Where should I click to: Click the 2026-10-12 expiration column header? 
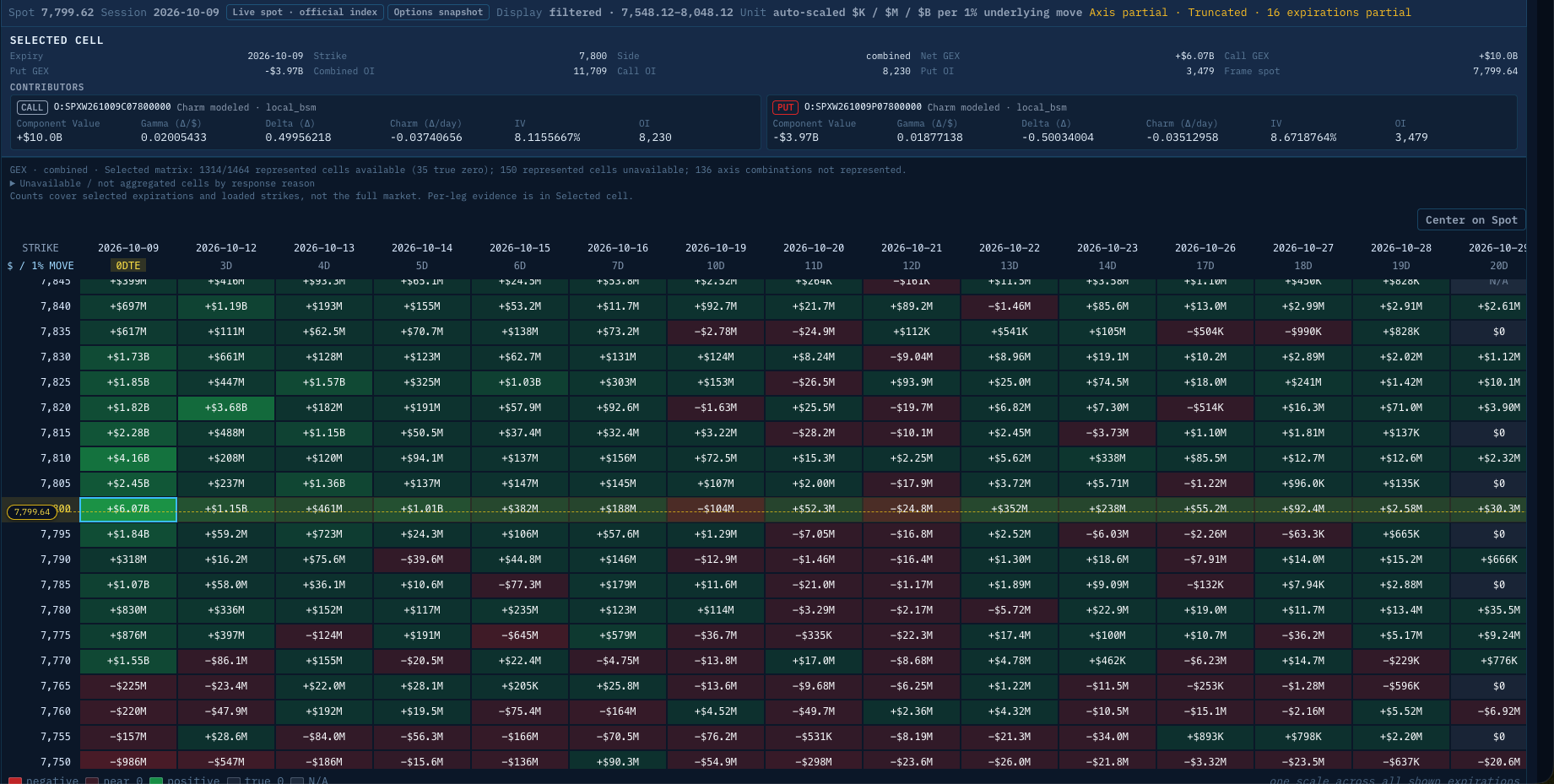point(226,248)
